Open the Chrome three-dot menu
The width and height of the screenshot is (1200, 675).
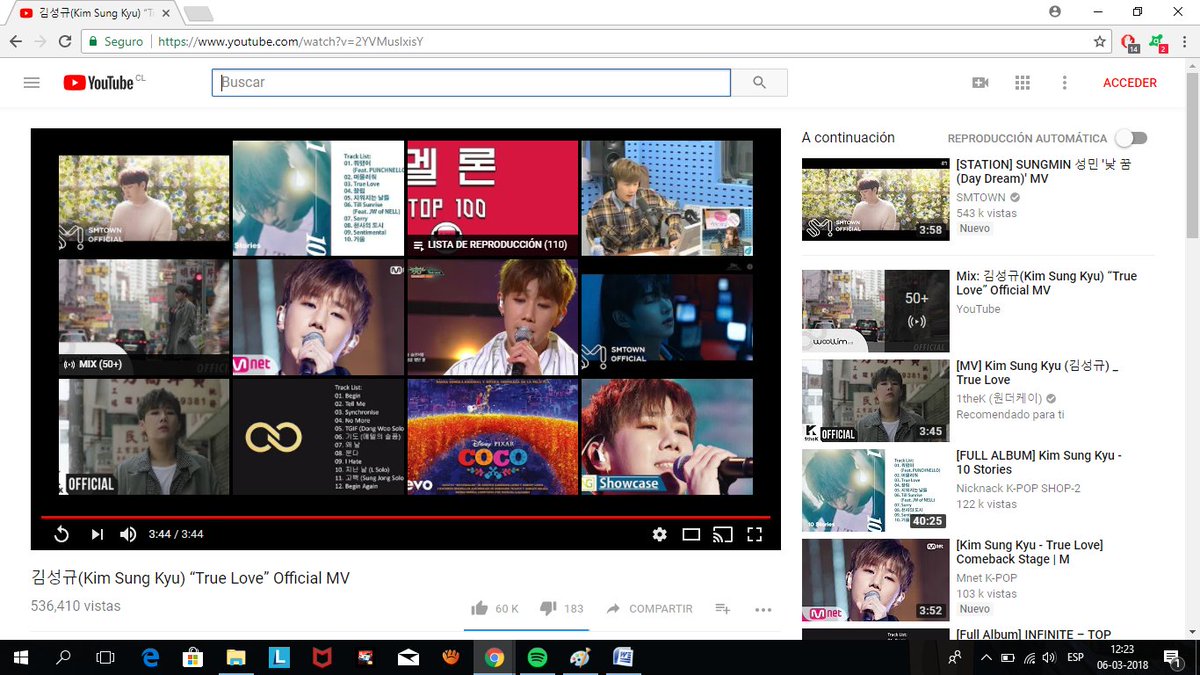[1186, 42]
